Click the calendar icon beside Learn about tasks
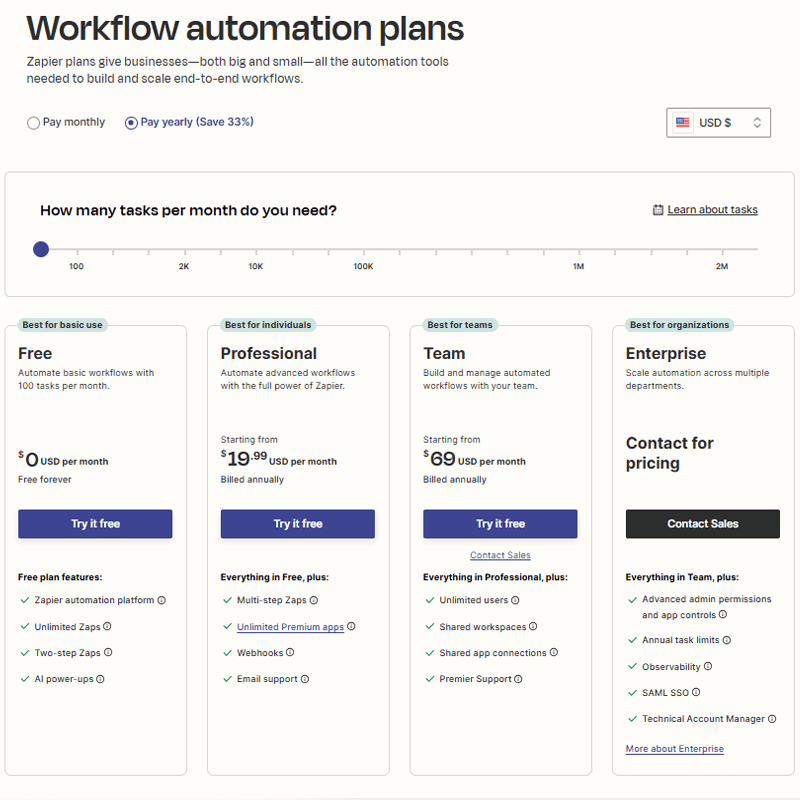The height and width of the screenshot is (800, 800). click(x=658, y=210)
